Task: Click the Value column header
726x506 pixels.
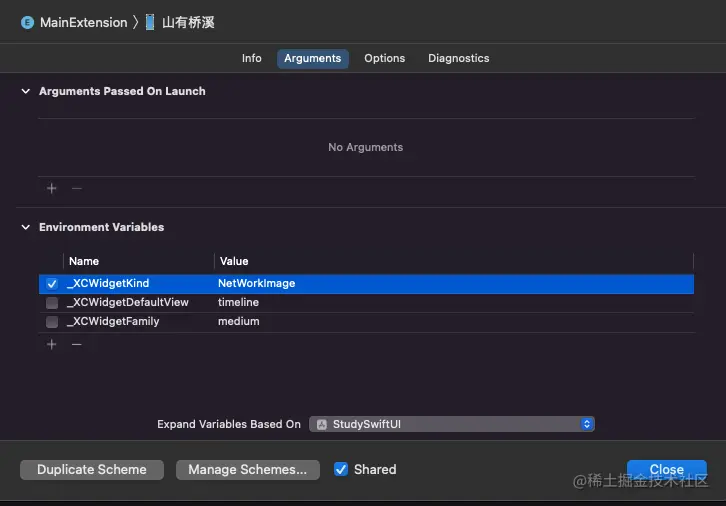Action: [x=234, y=261]
